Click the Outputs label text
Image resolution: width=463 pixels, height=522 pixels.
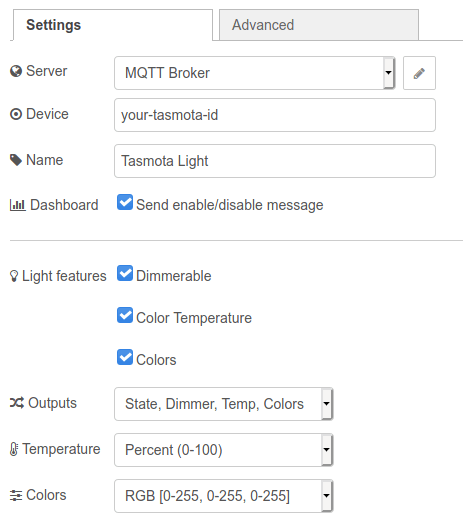53,403
